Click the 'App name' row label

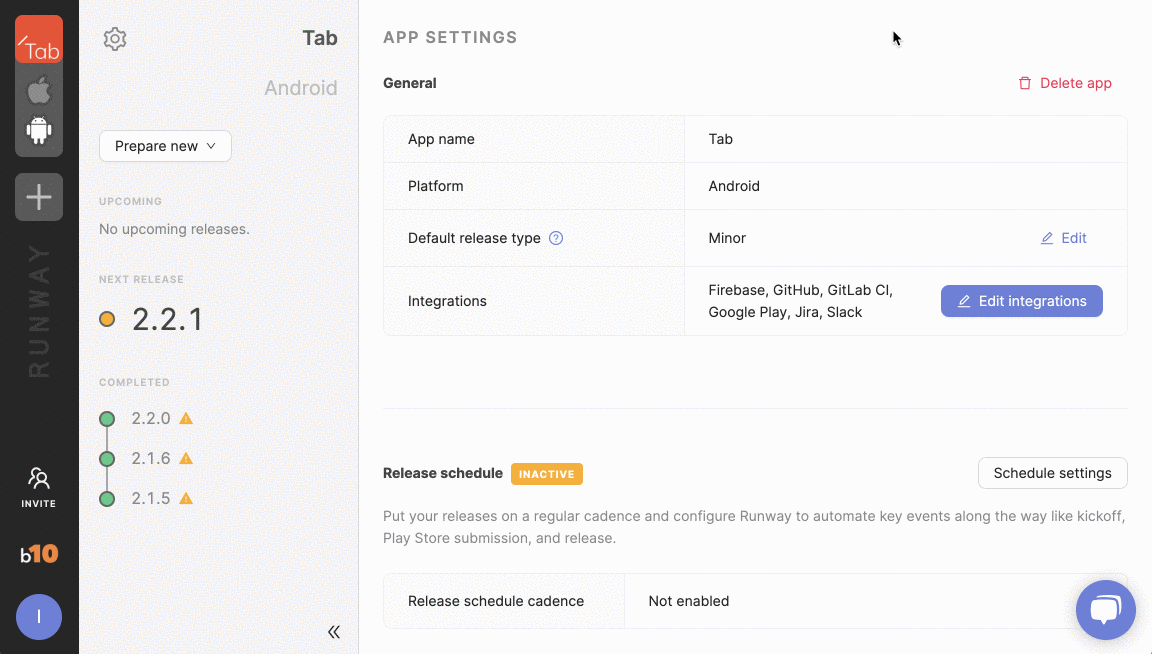point(441,139)
